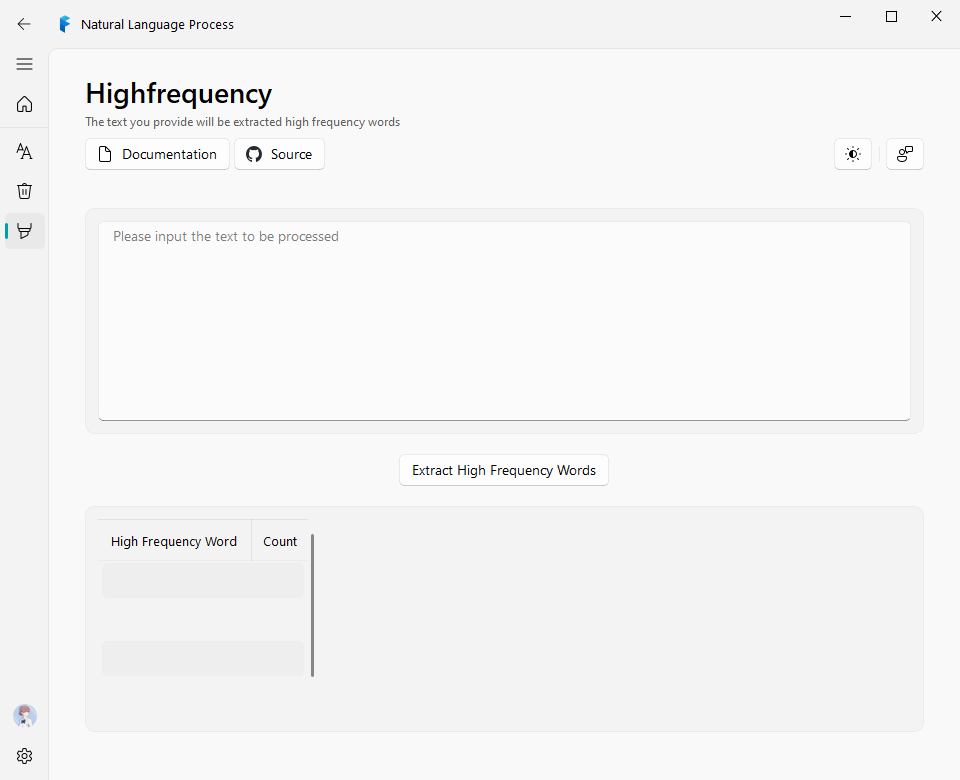Click the results table scrollbar
The width and height of the screenshot is (960, 780).
(312, 606)
